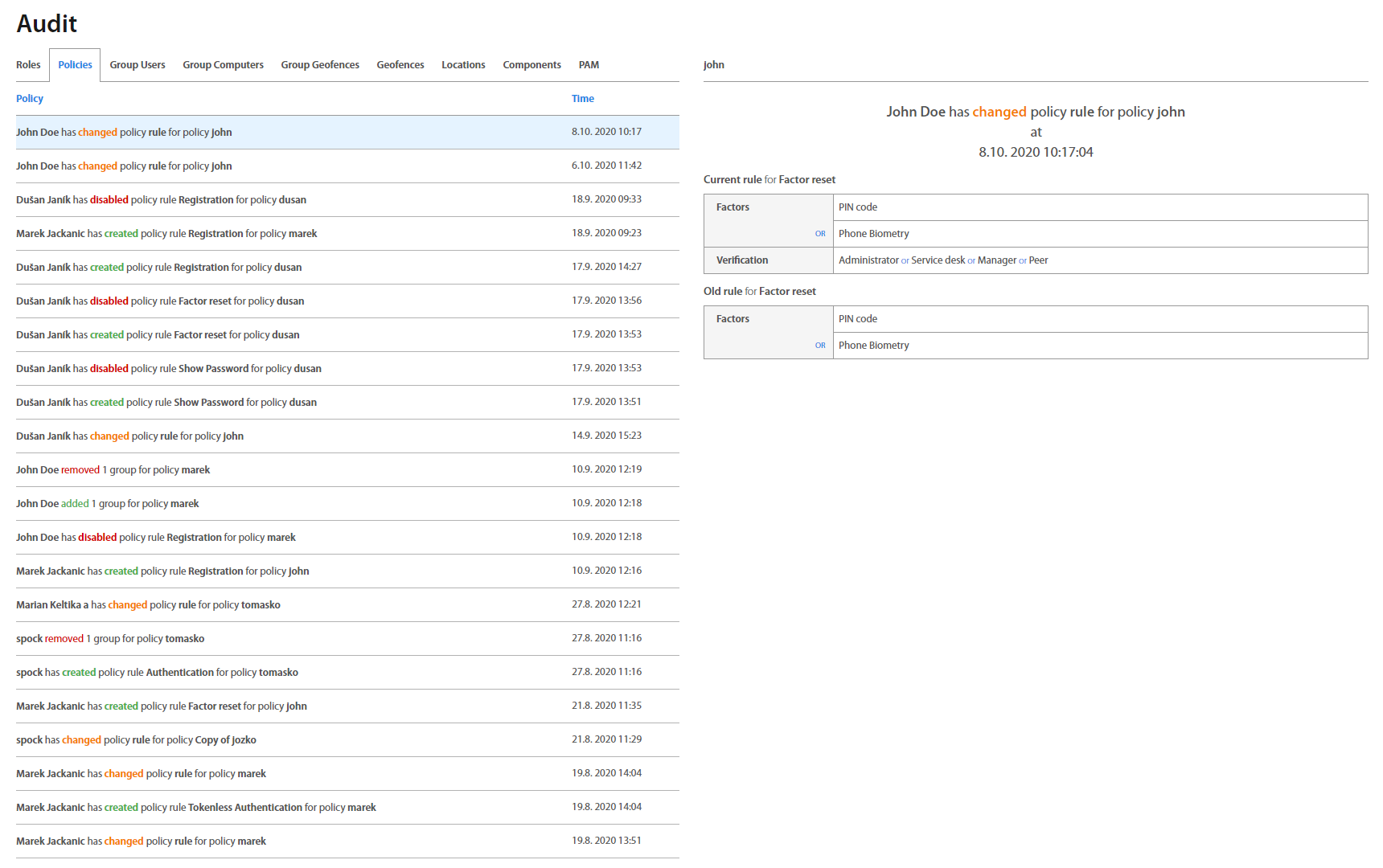Open the Components tab
The image size is (1383, 868).
coord(531,65)
